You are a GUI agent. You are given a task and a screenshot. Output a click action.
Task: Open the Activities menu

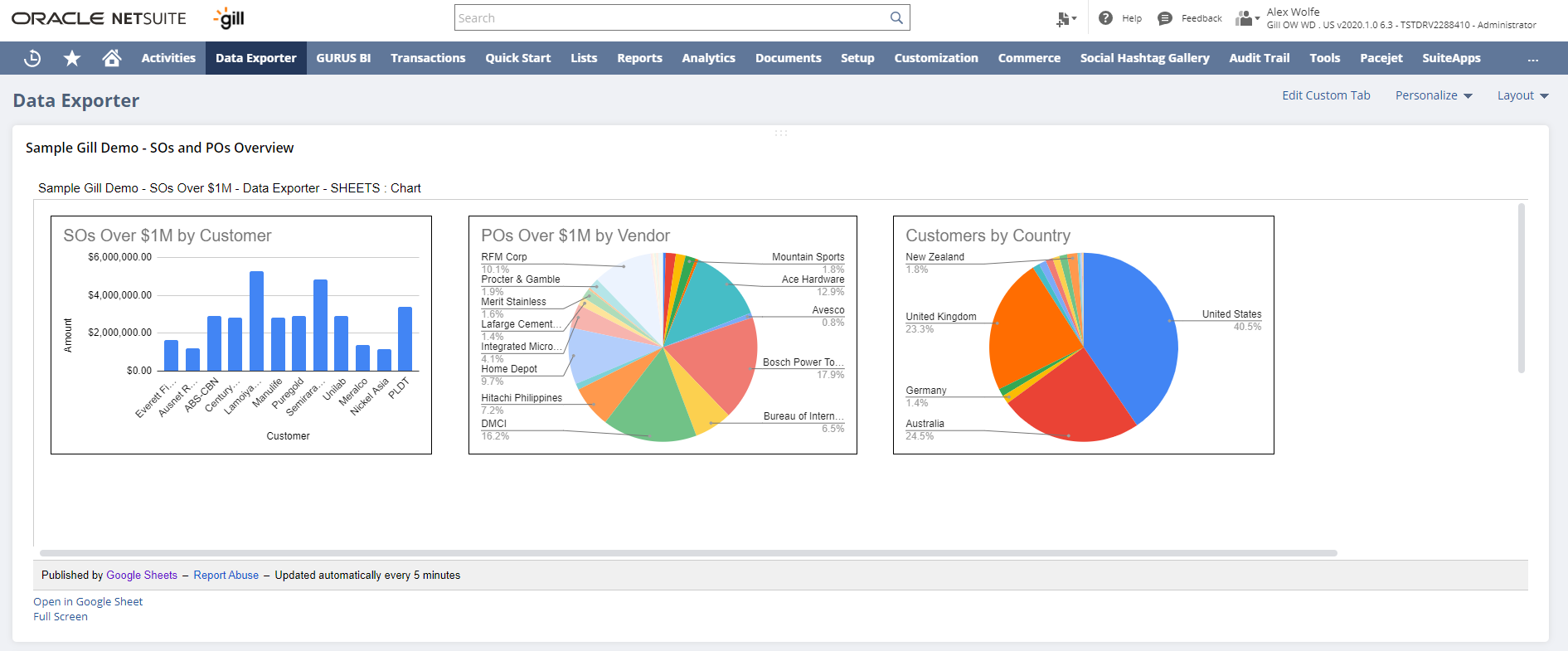(x=168, y=58)
